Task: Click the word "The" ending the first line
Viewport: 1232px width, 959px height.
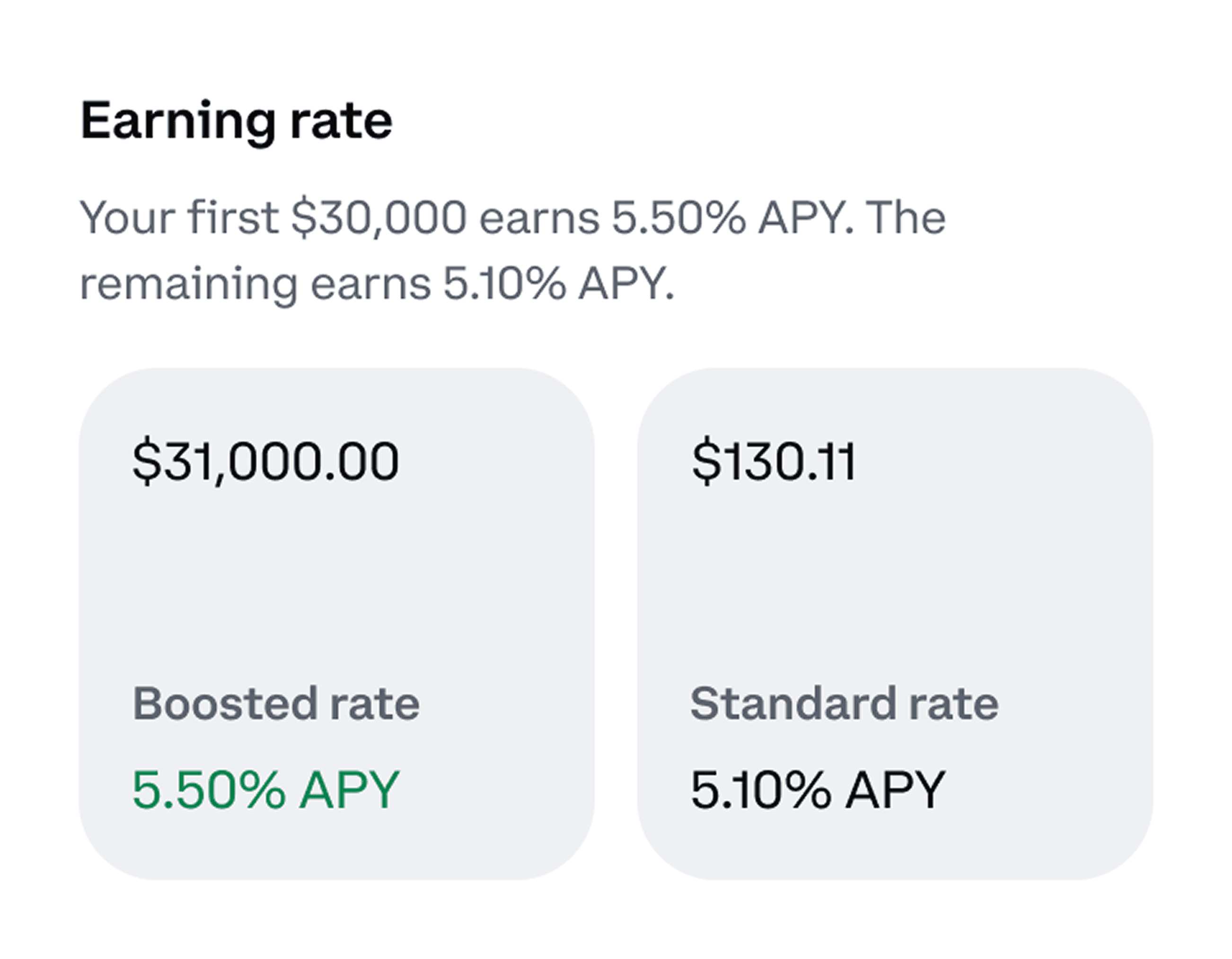Action: pos(906,218)
